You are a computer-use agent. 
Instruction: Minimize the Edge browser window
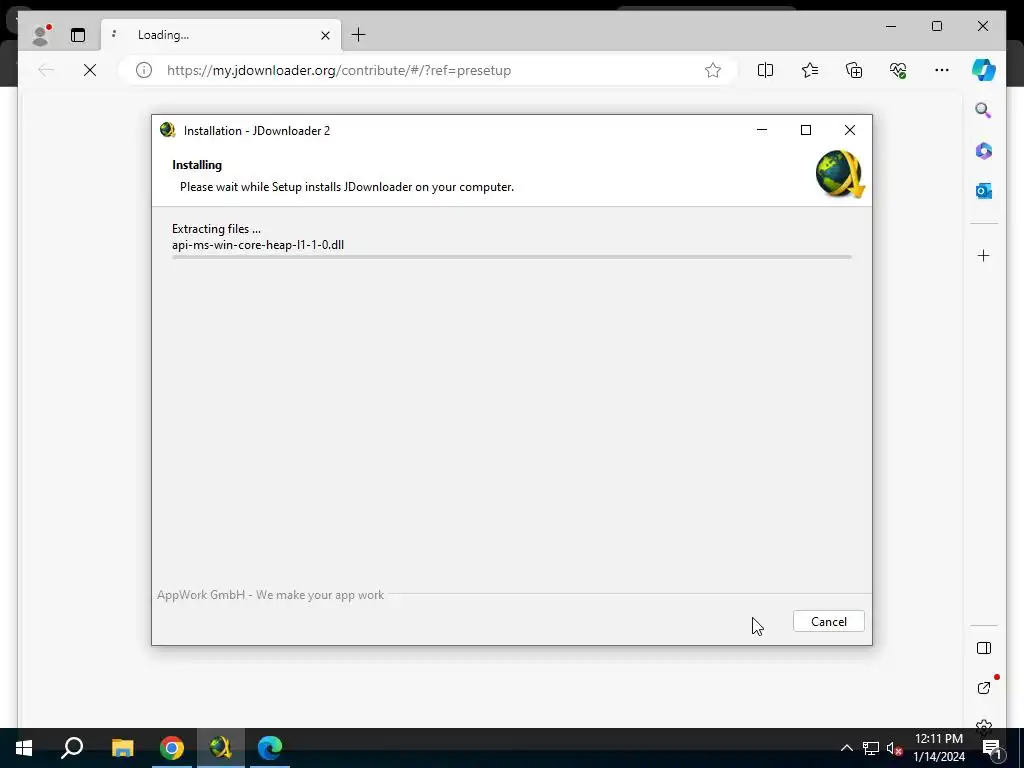891,26
